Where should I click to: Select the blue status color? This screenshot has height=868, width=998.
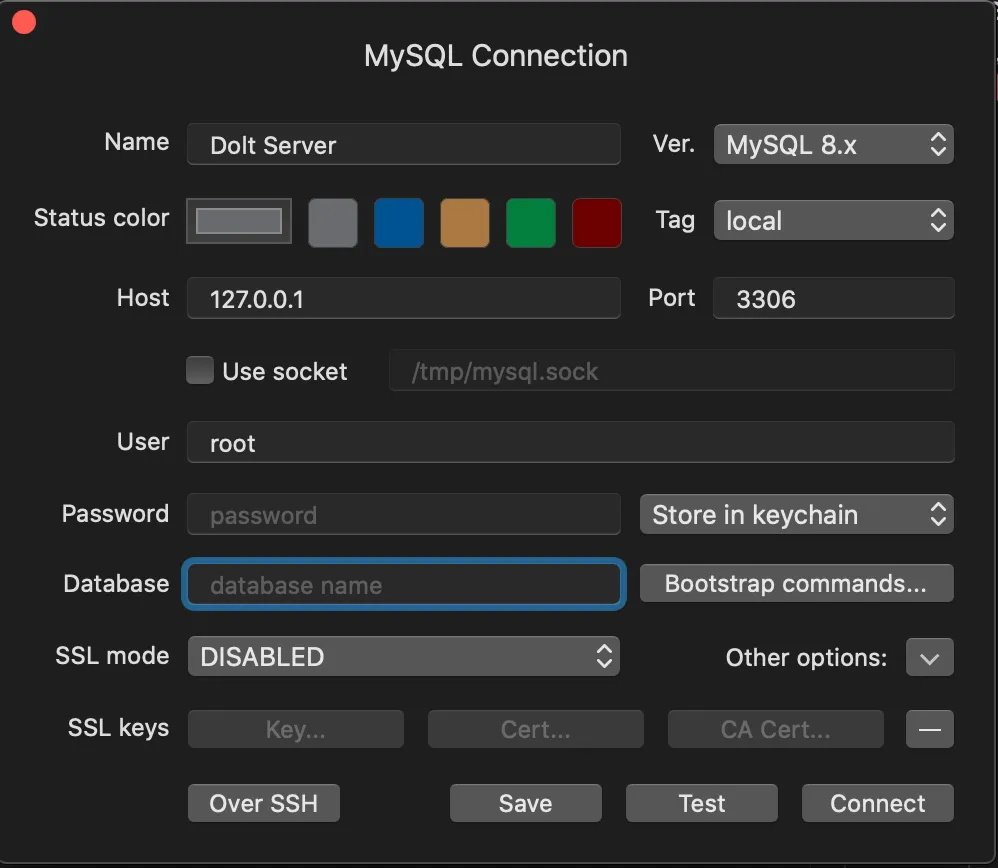(x=399, y=222)
